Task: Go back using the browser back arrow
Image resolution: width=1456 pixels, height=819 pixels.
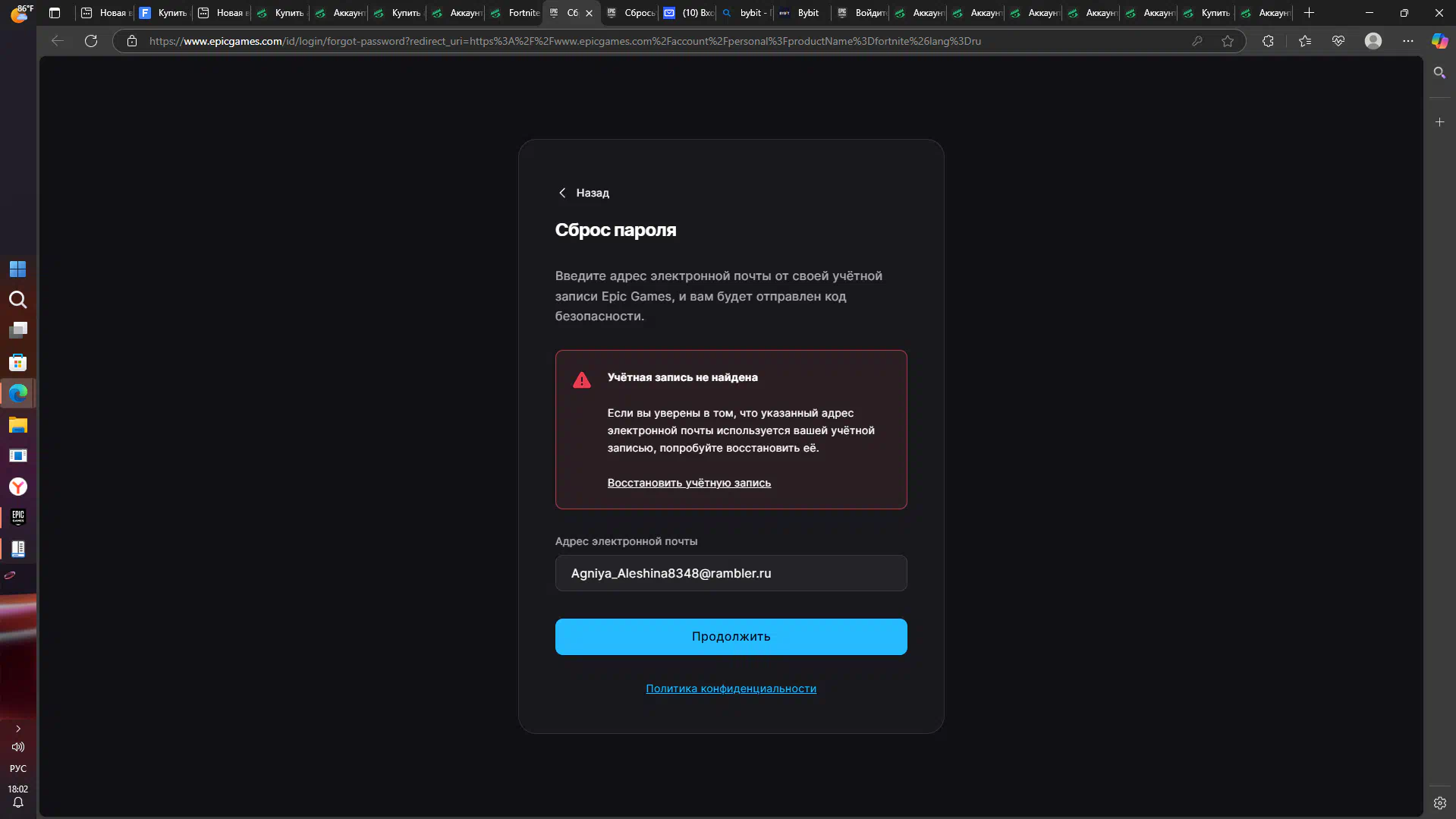Action: 57,41
